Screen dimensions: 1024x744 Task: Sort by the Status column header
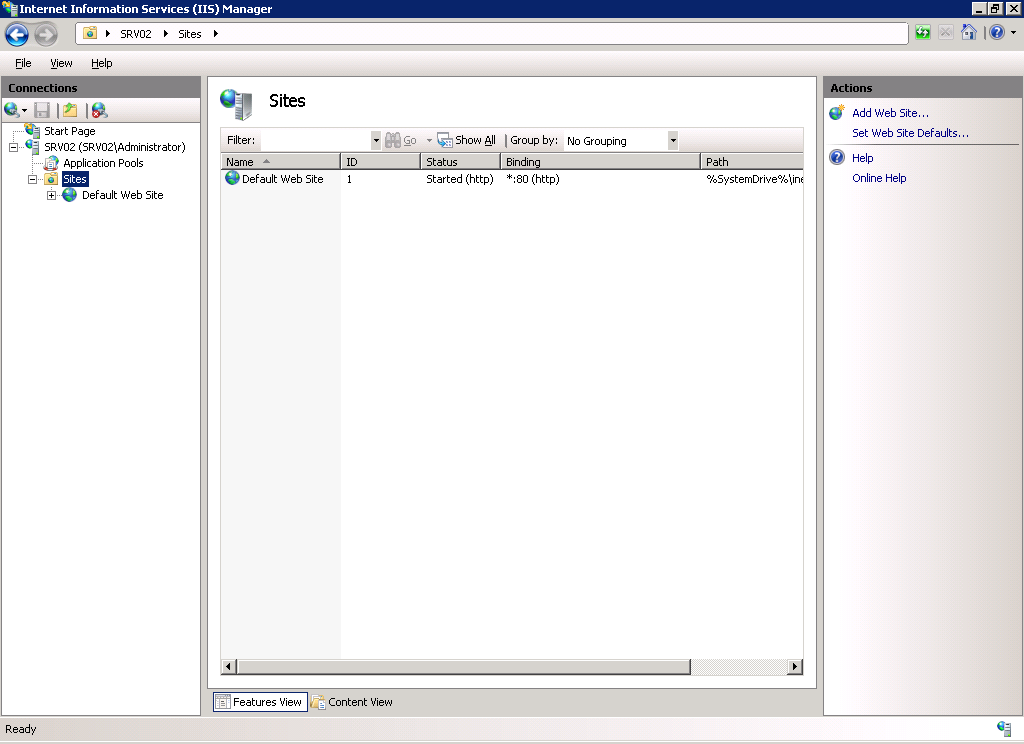point(460,161)
